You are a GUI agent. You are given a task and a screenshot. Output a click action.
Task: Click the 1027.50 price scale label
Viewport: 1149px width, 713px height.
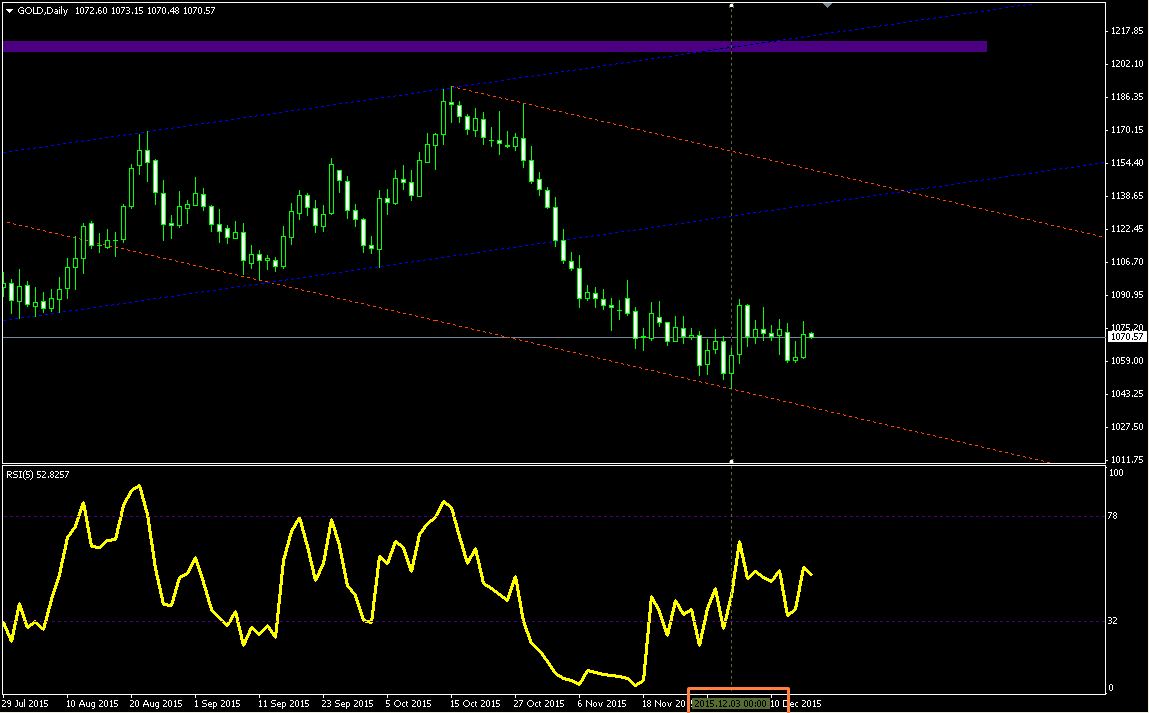point(1127,426)
